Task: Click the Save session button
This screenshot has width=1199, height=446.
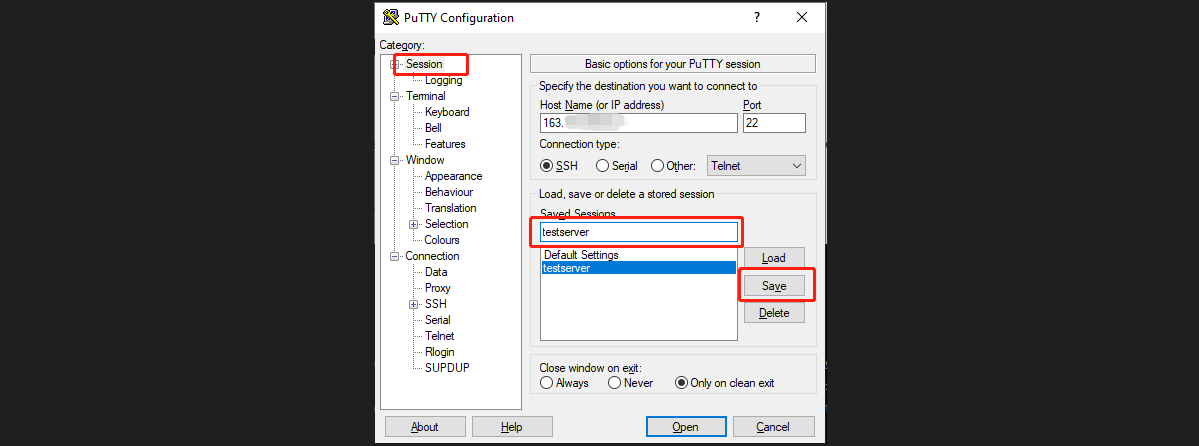Action: [x=774, y=286]
